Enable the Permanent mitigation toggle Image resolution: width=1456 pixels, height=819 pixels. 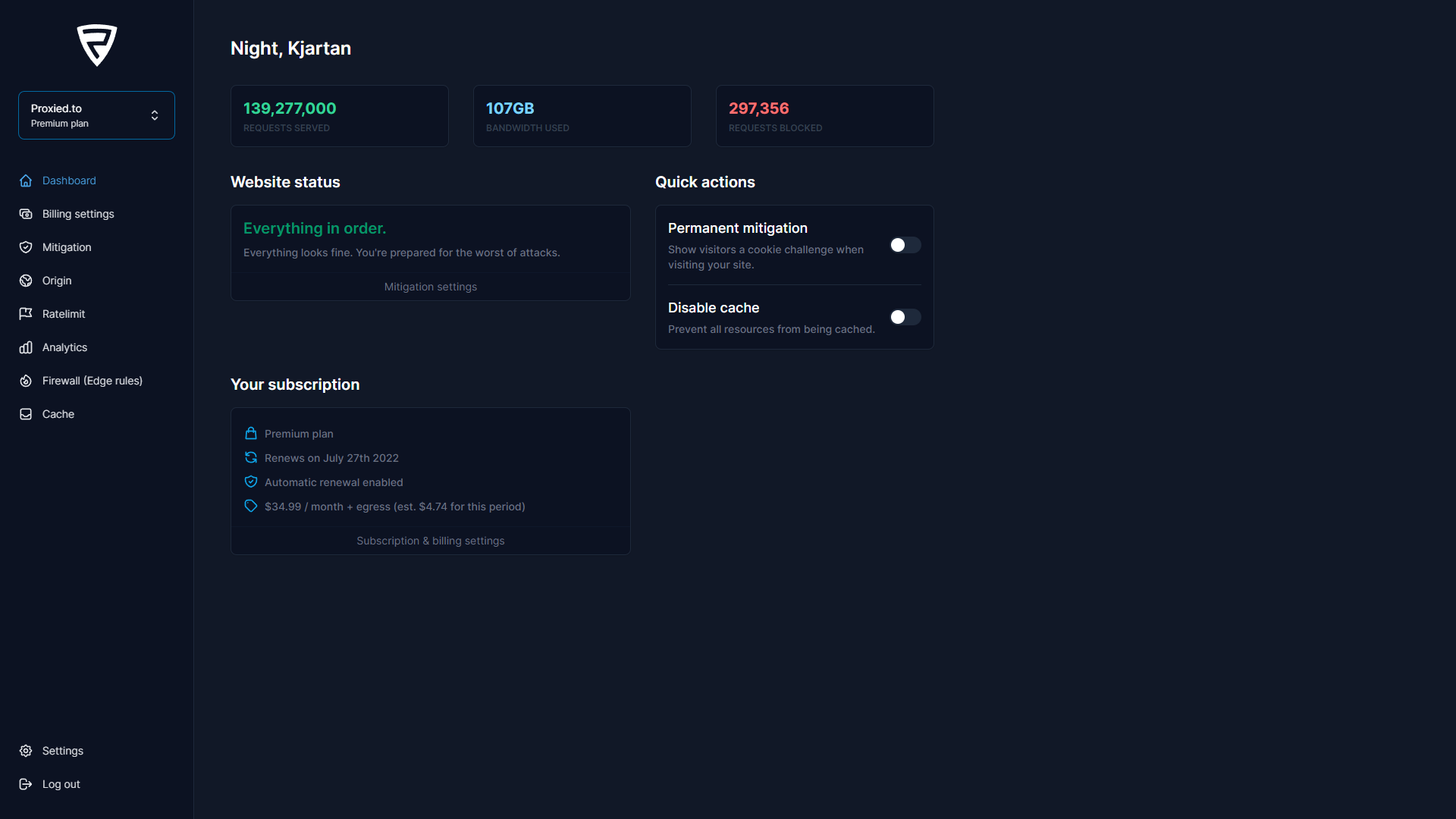pyautogui.click(x=905, y=245)
